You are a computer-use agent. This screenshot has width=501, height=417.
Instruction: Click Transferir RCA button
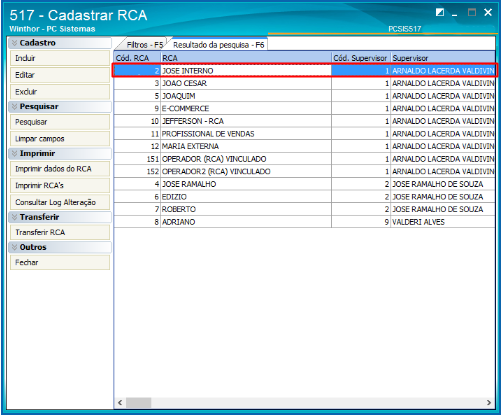[x=60, y=232]
